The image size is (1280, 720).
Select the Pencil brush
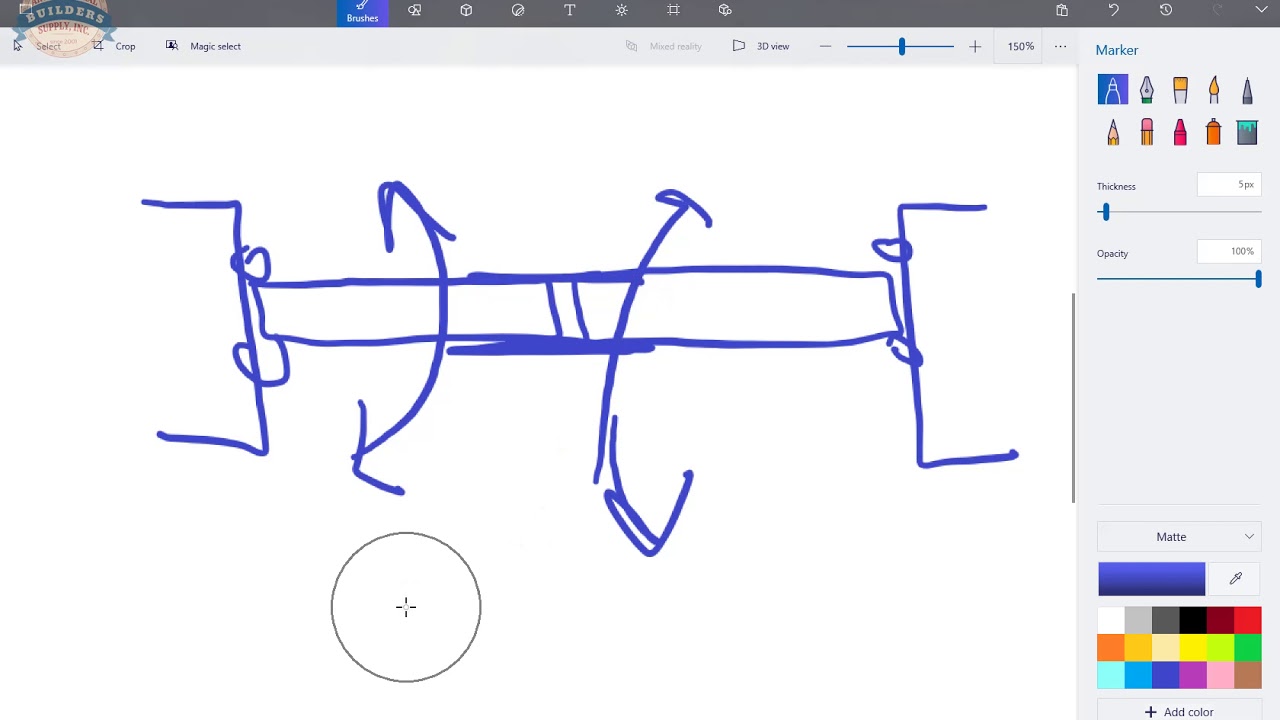tap(1113, 132)
